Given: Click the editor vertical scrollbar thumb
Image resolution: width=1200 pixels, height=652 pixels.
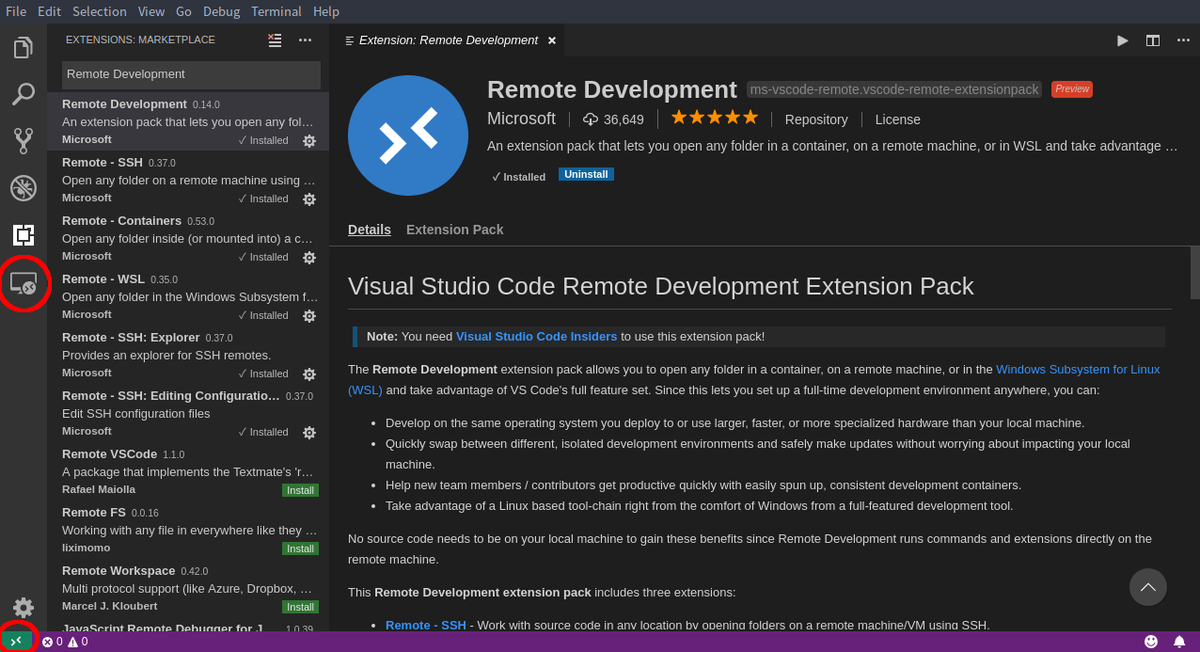Looking at the screenshot, I should coord(1195,272).
